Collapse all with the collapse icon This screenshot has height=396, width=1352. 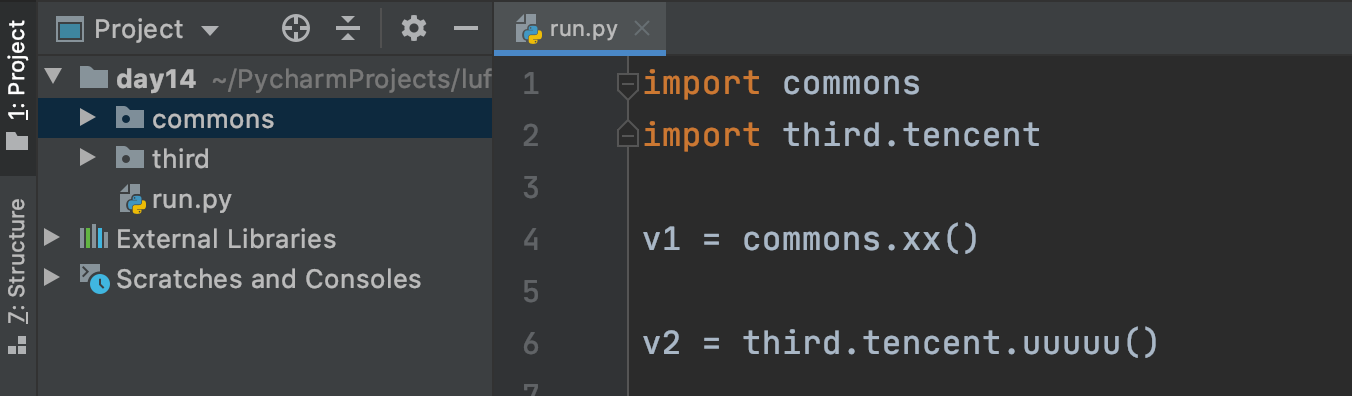pos(347,29)
